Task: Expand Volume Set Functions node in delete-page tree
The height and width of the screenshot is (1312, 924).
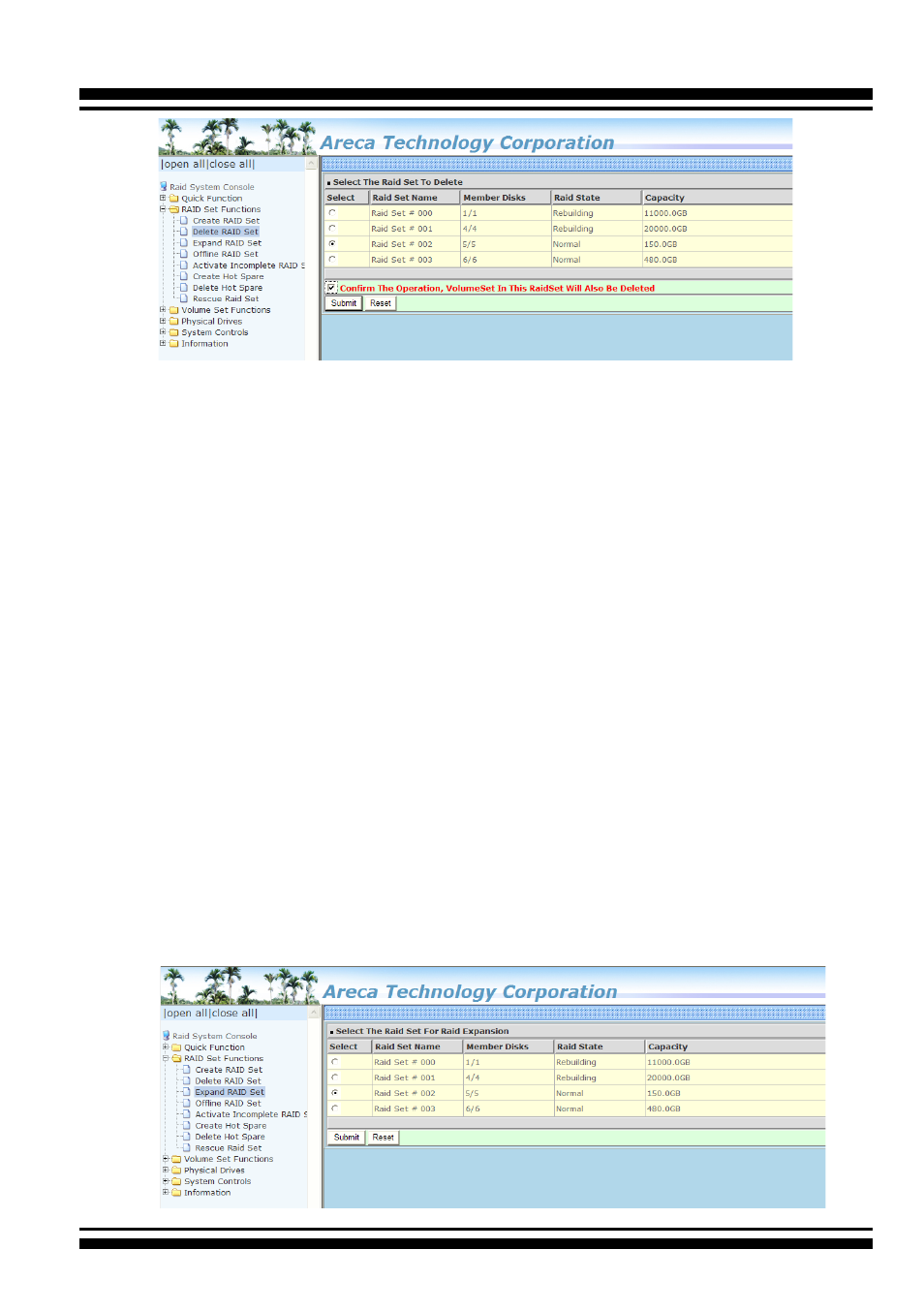Action: point(163,310)
